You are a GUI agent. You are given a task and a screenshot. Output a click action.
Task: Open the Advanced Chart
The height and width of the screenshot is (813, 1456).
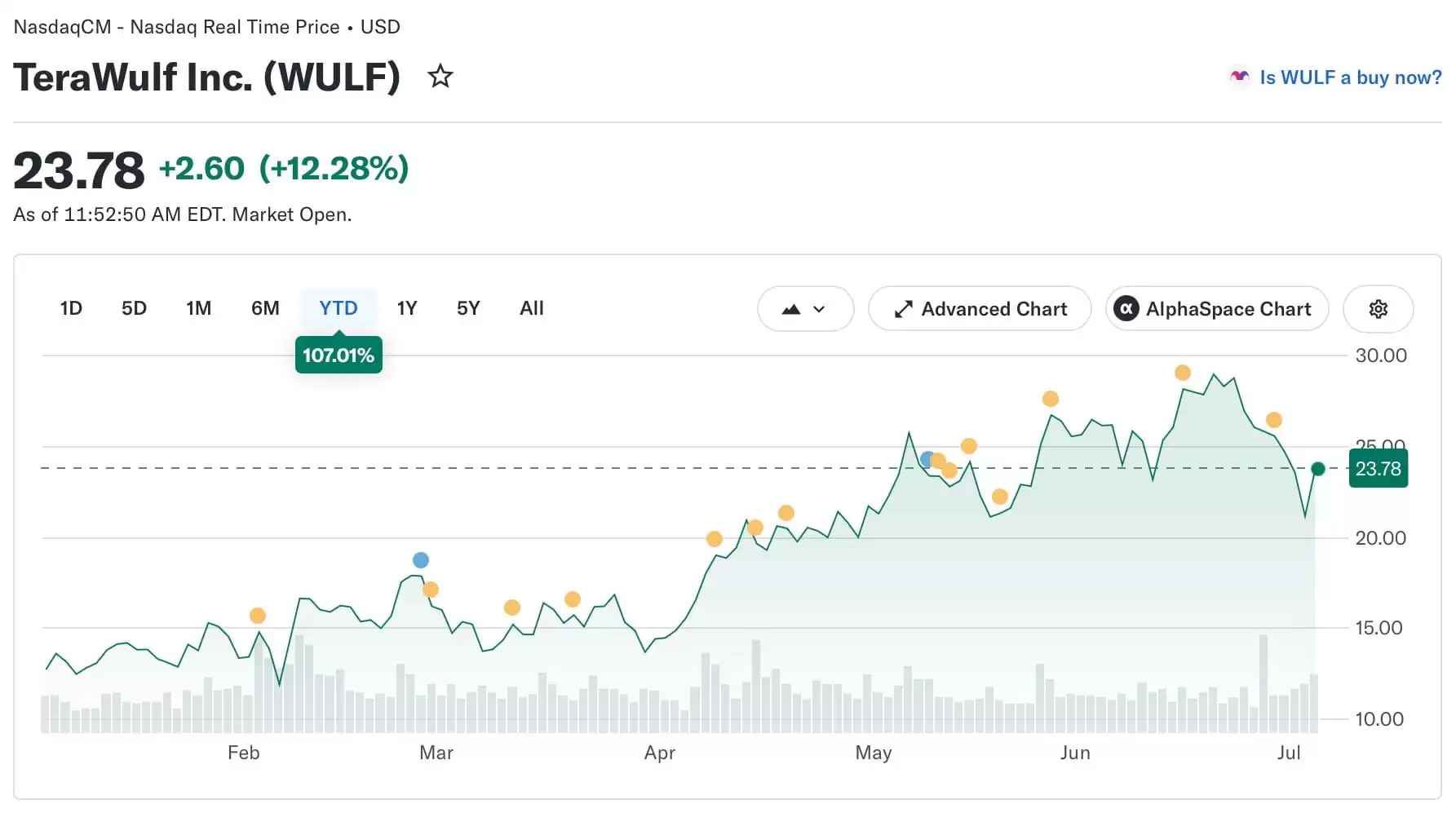click(980, 309)
